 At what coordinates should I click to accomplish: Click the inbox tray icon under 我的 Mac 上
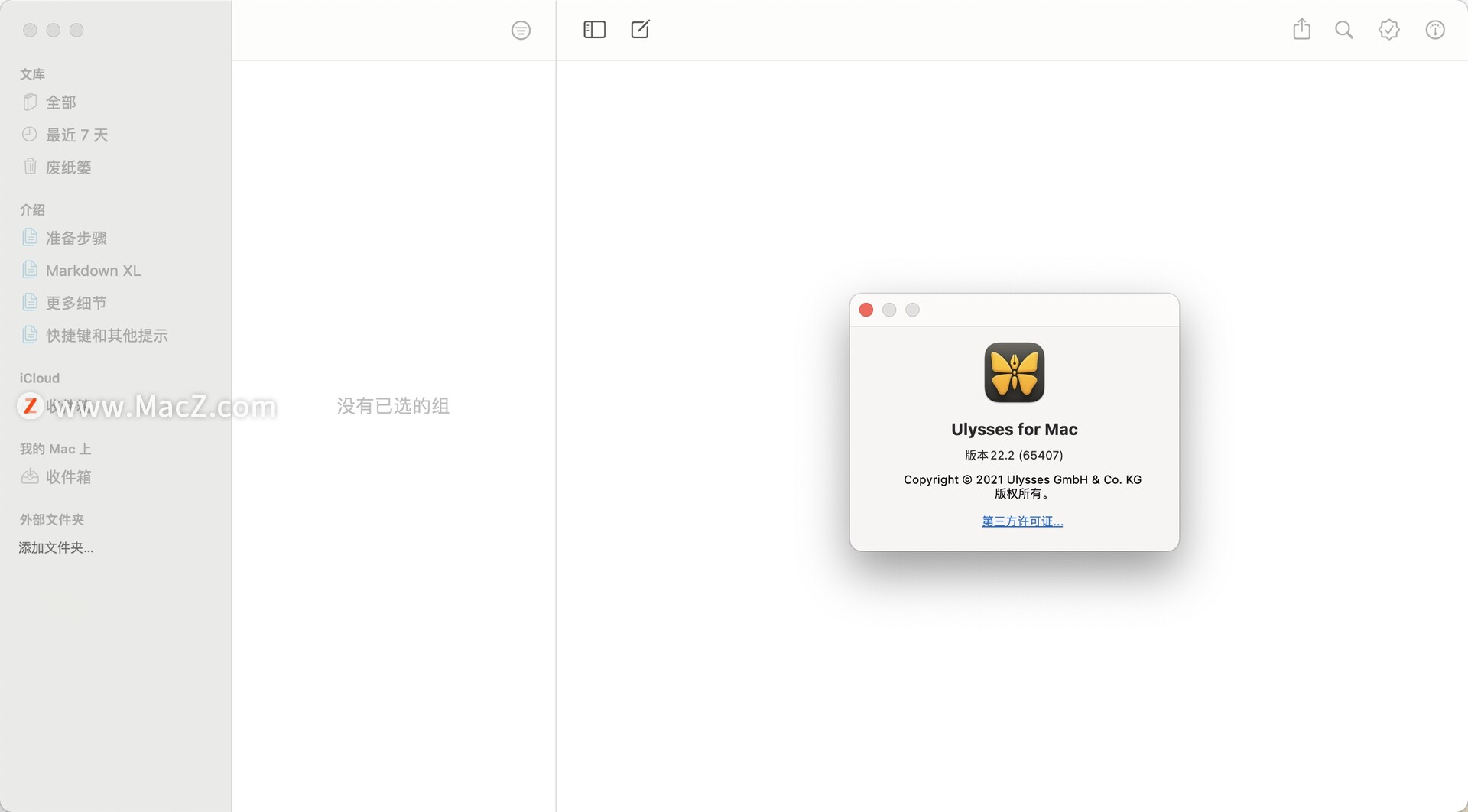[x=30, y=476]
